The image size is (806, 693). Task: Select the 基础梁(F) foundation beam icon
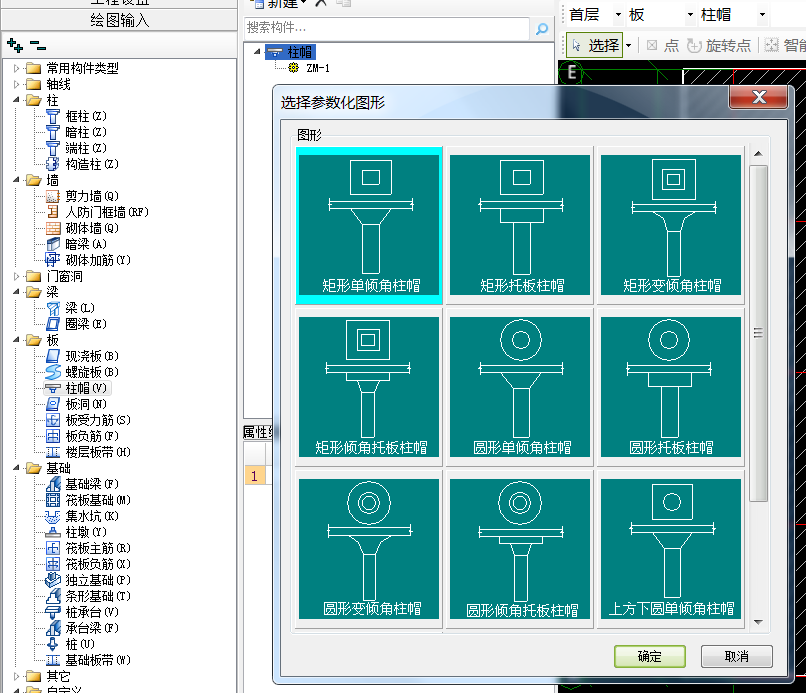(53, 484)
